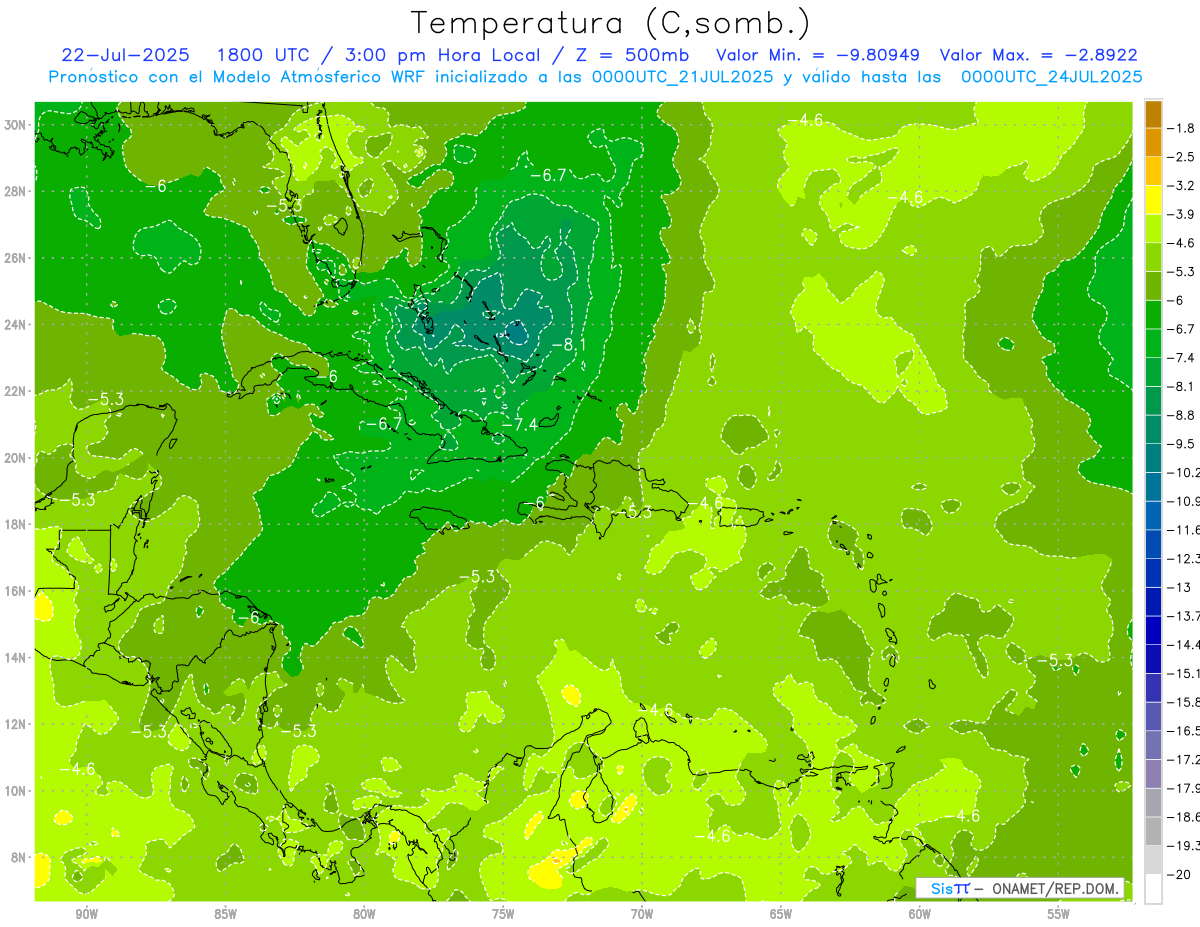Click the '14N' latitude axis label
1200x927 pixels.
tap(16, 657)
